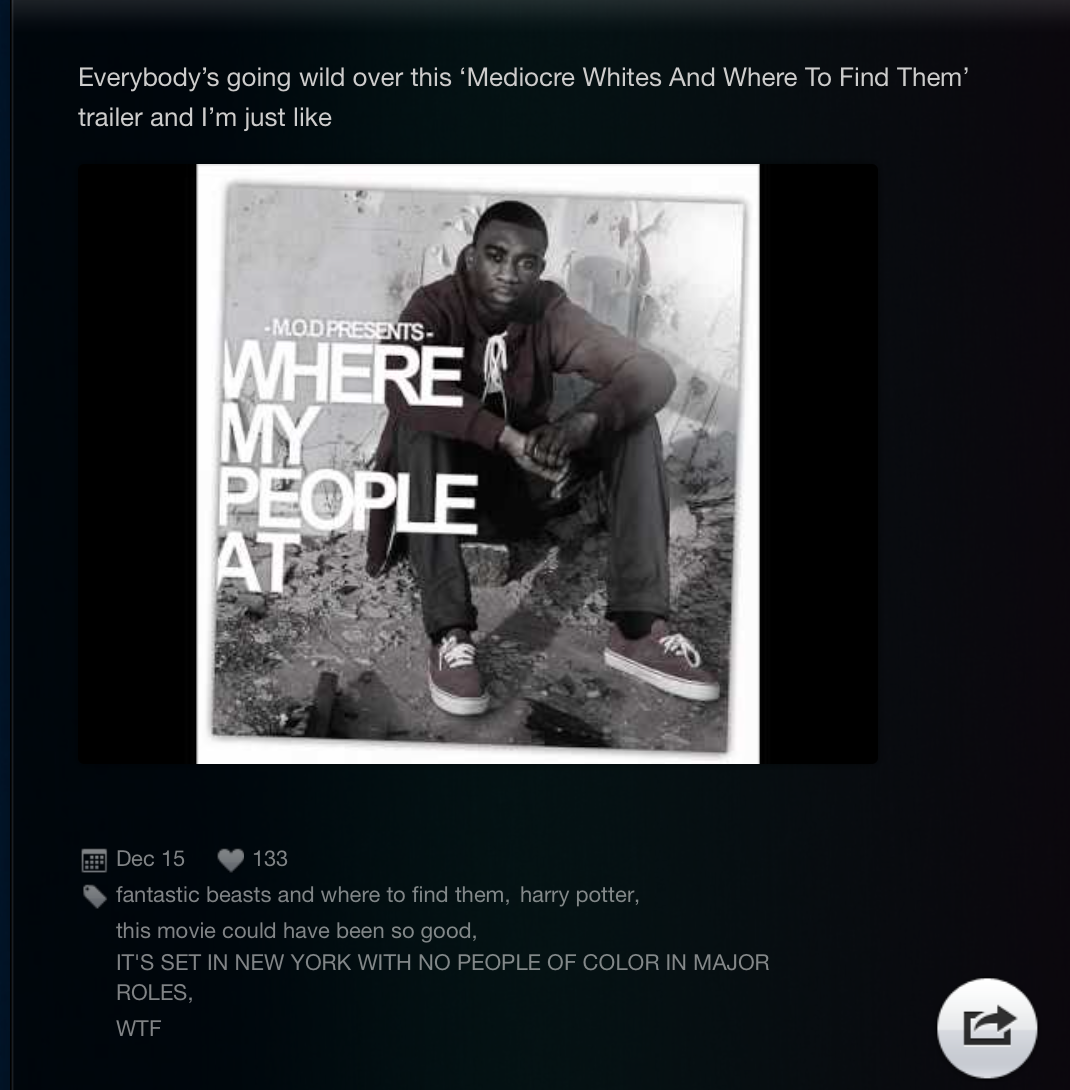Open 'fantastic beasts and where to find them' tag
Viewport: 1070px width, 1090px height.
313,894
